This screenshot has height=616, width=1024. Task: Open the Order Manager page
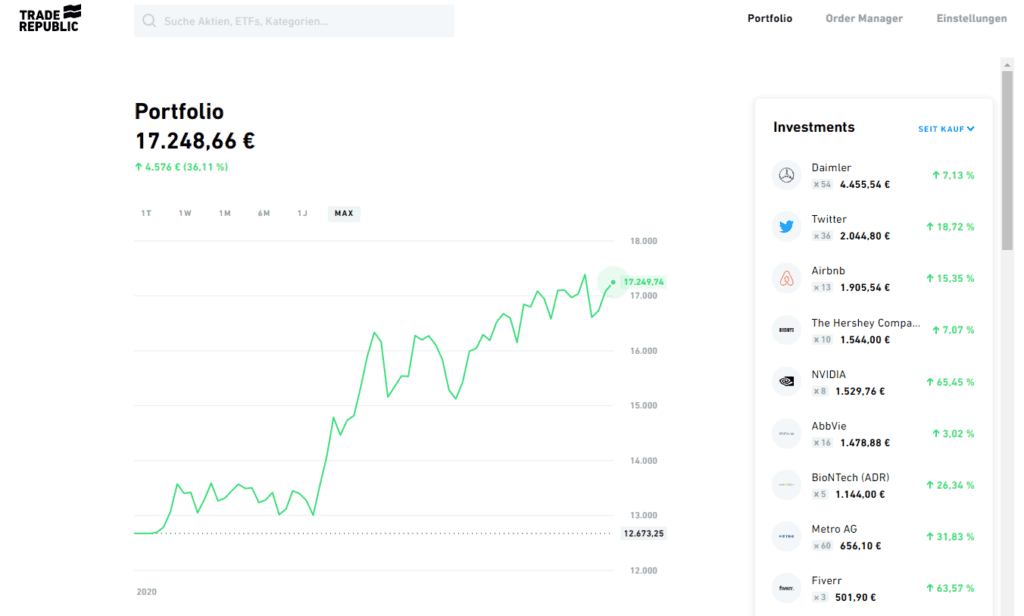click(x=864, y=18)
